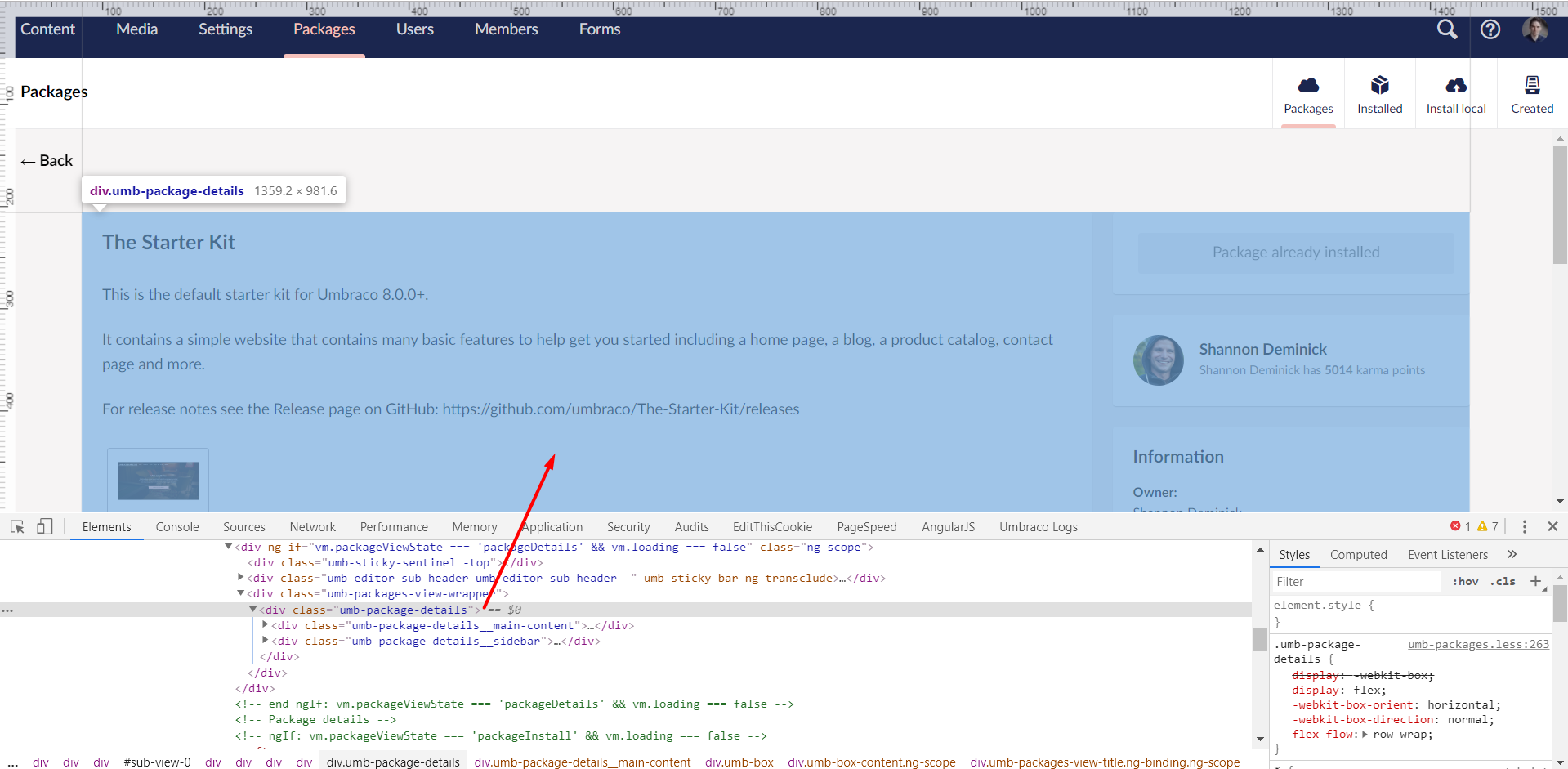Open umb-packages.less:263 stylesheet link

click(1477, 644)
